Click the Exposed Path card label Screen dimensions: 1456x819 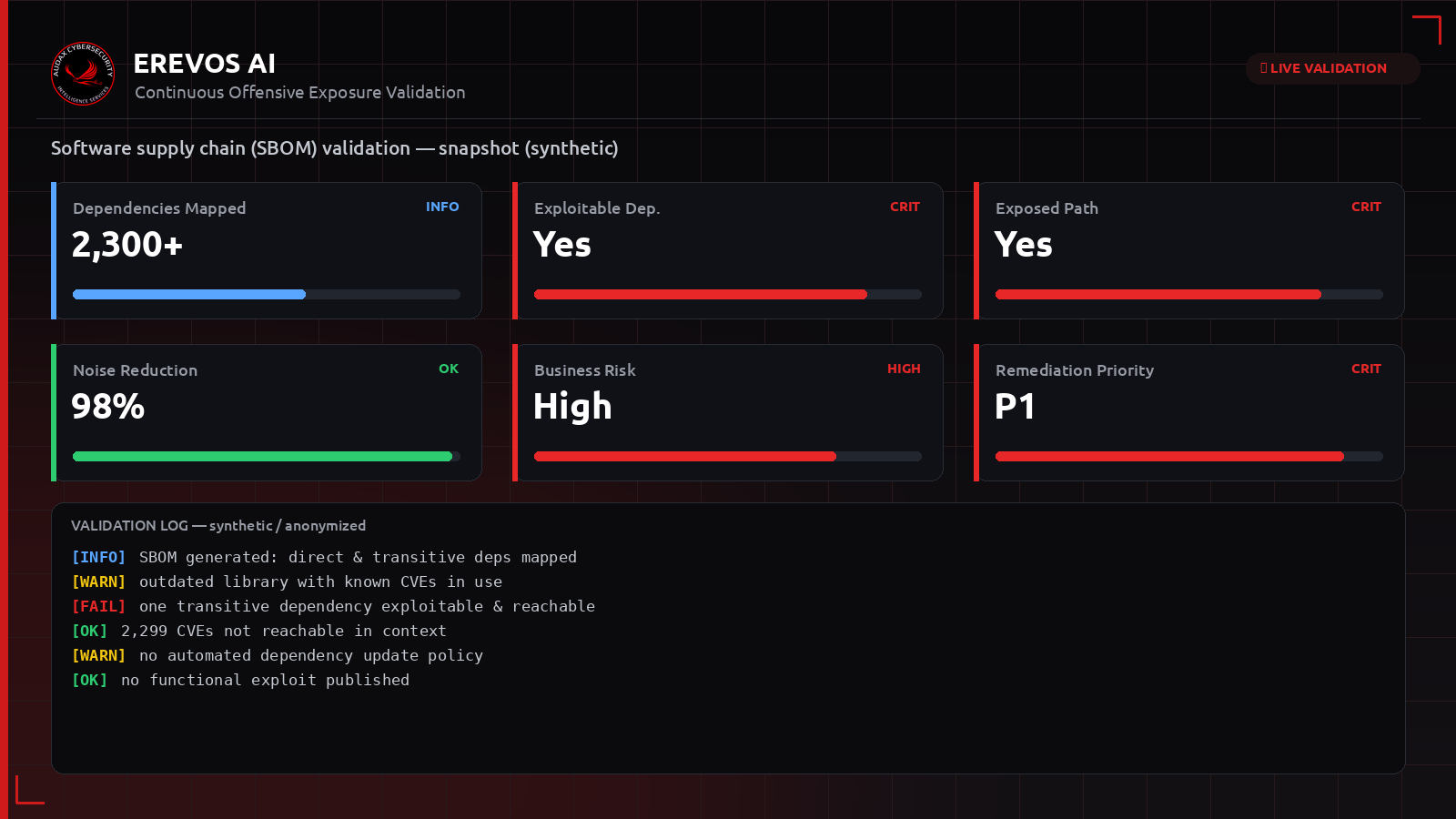pyautogui.click(x=1046, y=208)
